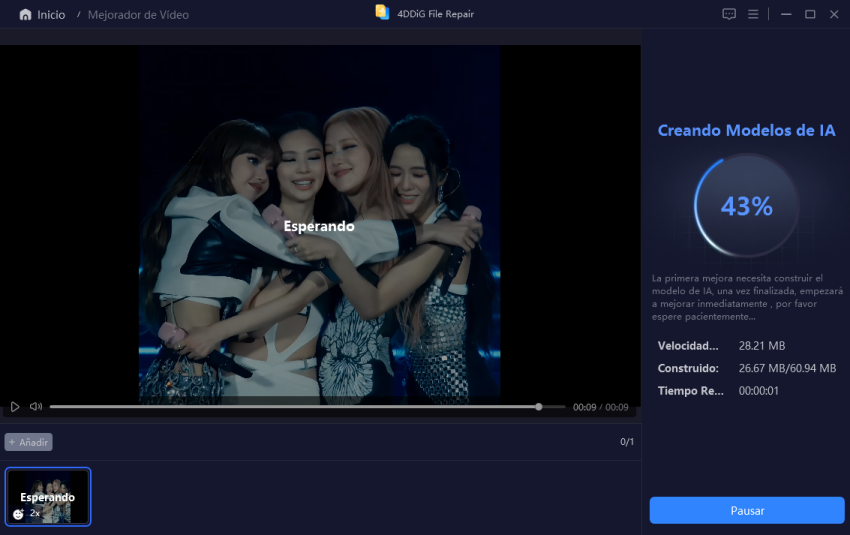This screenshot has height=535, width=850.
Task: Click the video progress slider handle
Action: 538,407
